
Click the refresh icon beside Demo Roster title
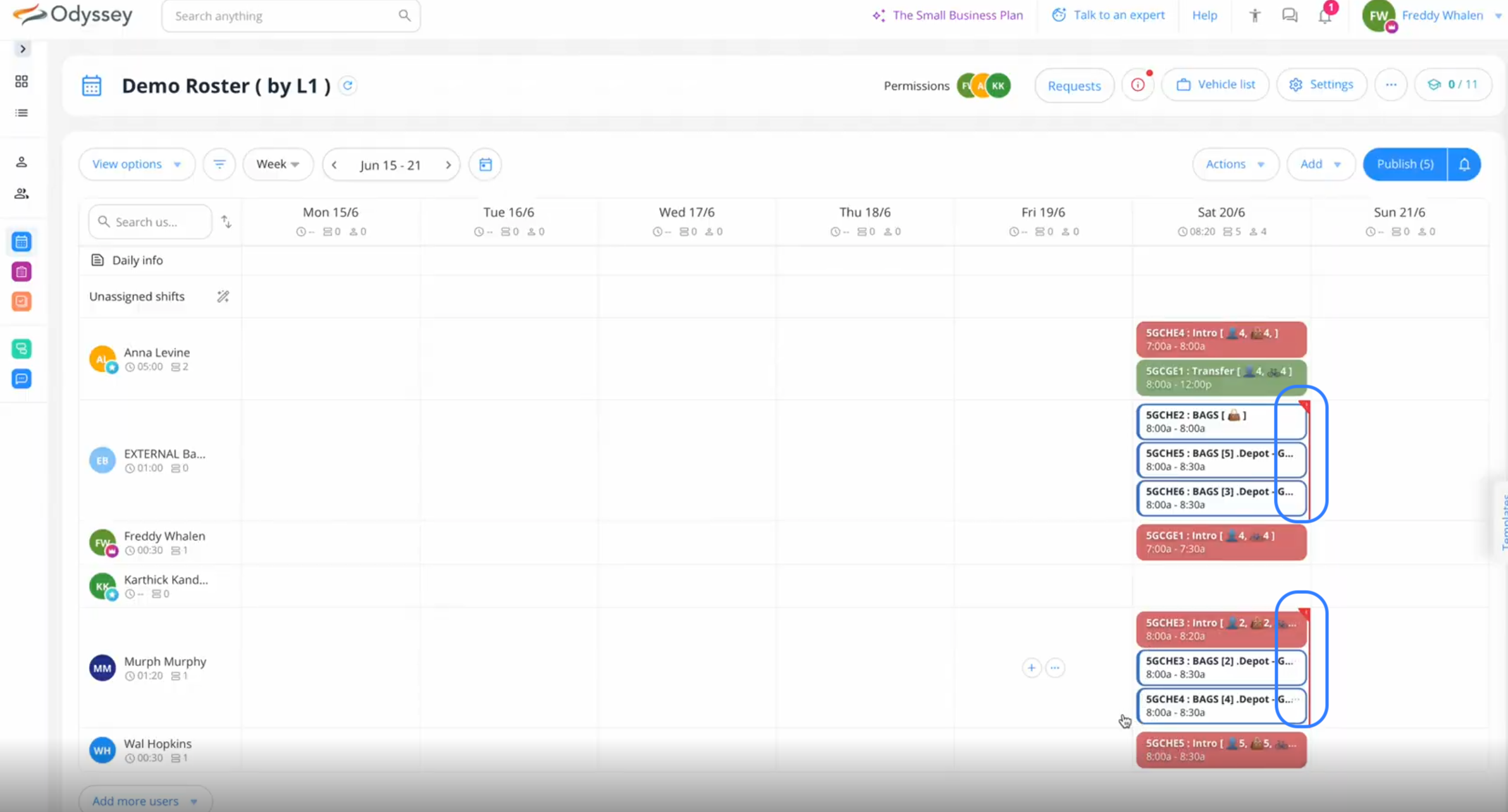[x=347, y=85]
